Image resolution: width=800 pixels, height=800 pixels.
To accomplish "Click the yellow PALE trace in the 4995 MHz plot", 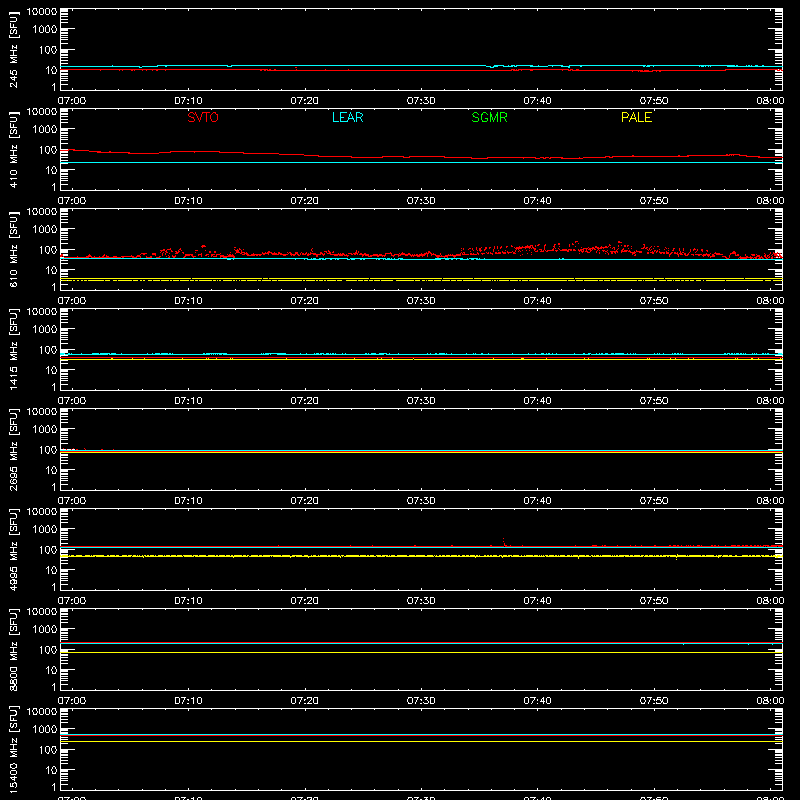I will coord(421,556).
